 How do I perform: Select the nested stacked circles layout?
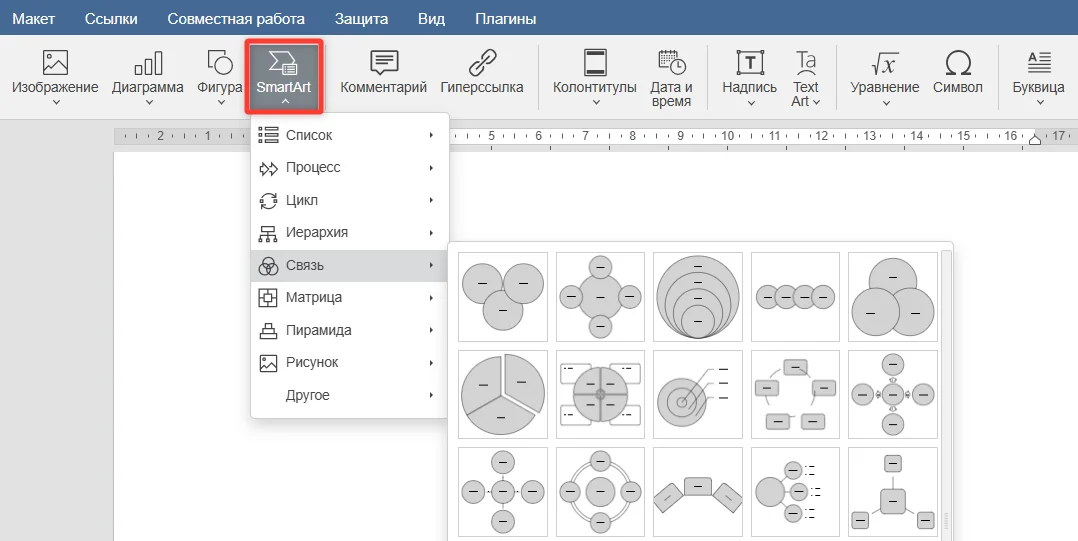[698, 296]
